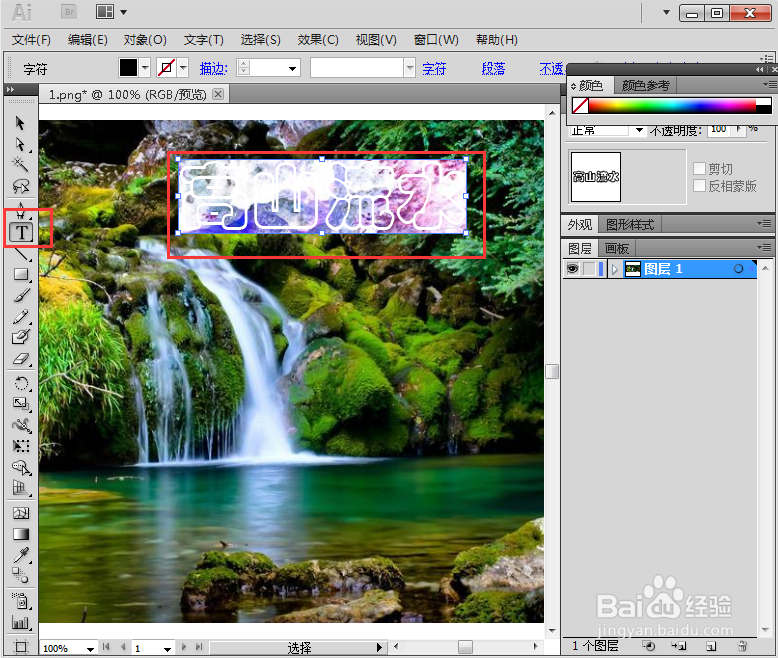
Task: Open the 文件(F) menu
Action: point(31,40)
